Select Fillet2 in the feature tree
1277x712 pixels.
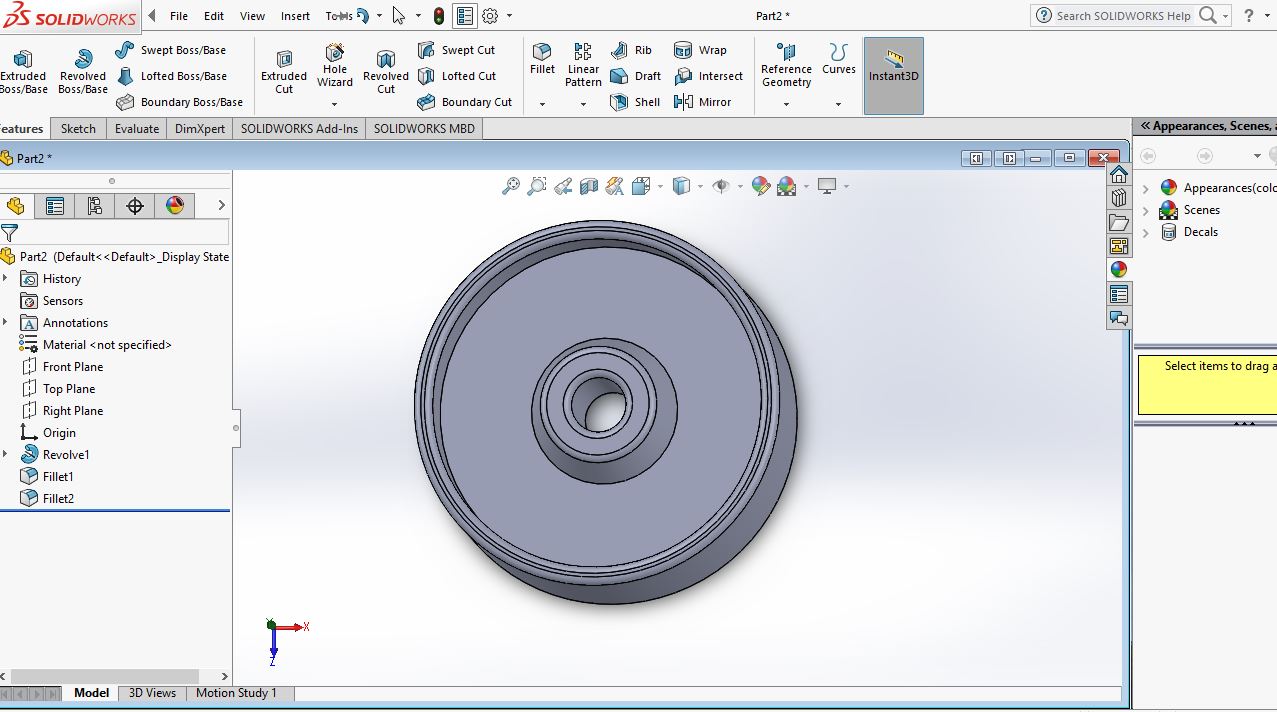tap(47, 499)
